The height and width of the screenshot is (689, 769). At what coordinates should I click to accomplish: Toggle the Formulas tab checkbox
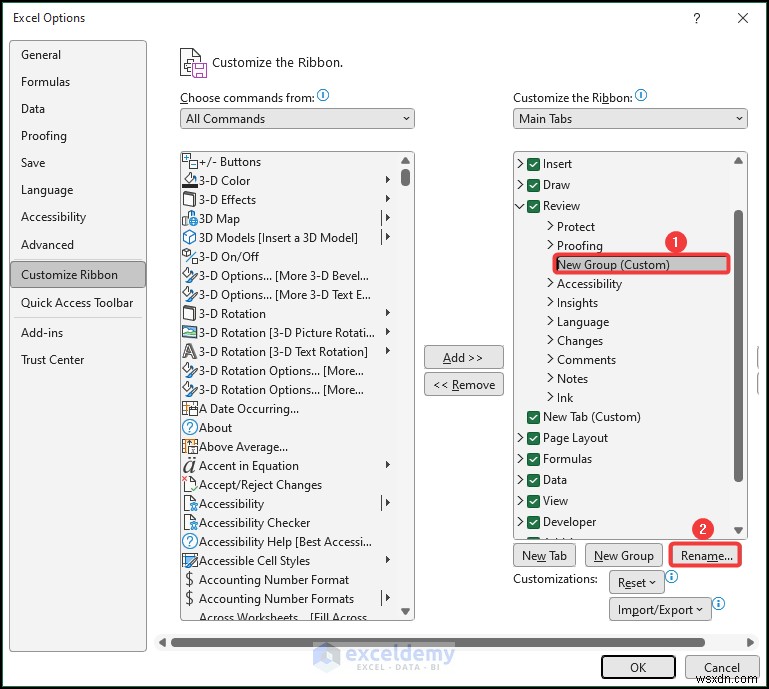tap(534, 459)
